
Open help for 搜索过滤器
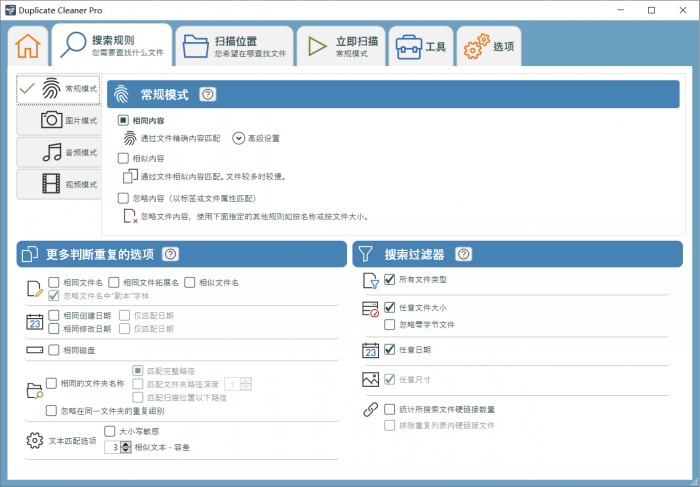pos(463,254)
